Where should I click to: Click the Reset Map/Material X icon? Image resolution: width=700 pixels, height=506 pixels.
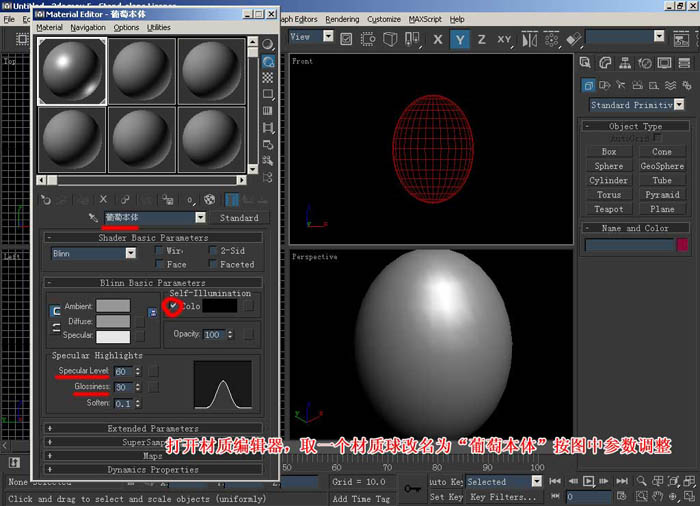(103, 200)
